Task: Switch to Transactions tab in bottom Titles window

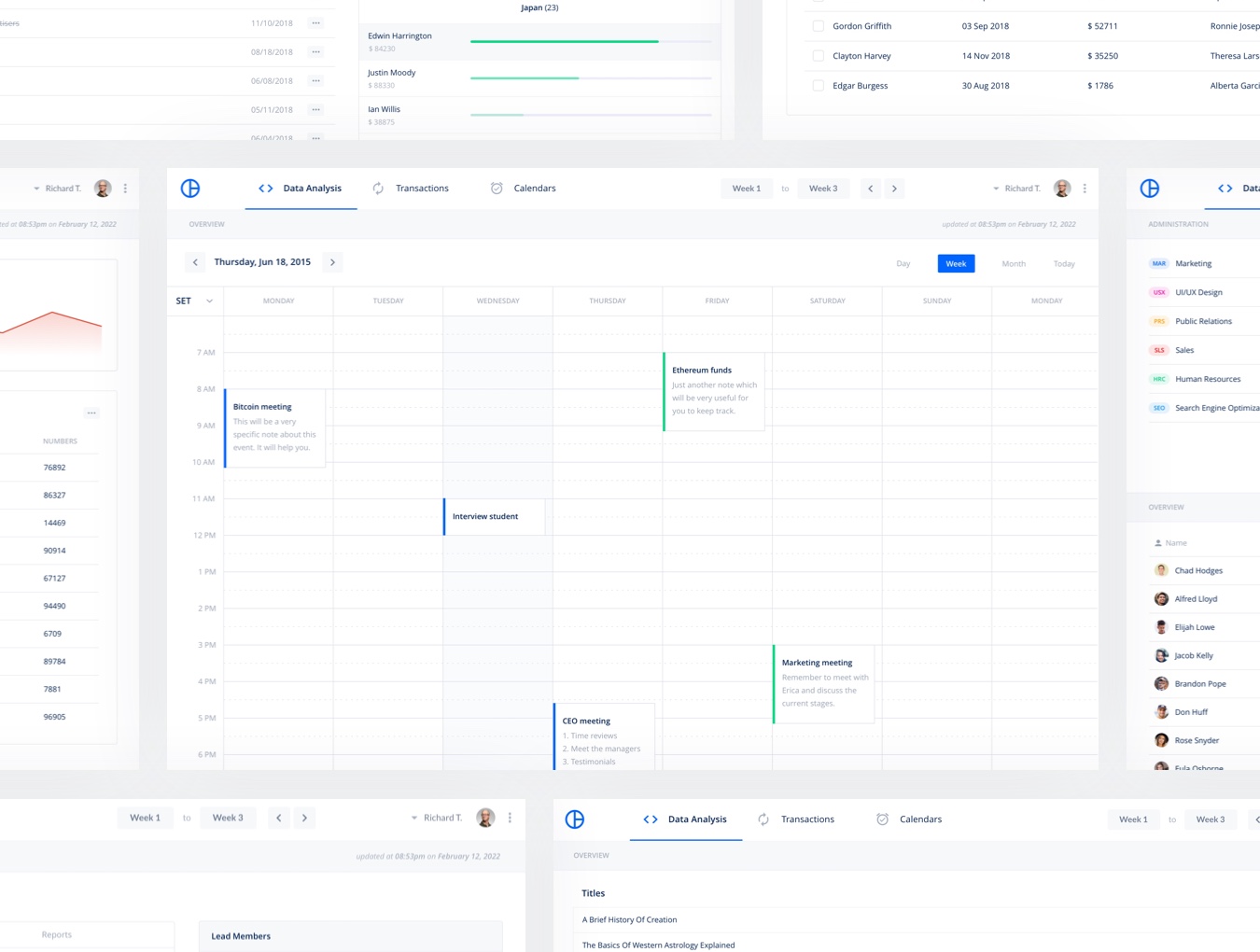Action: 796,819
